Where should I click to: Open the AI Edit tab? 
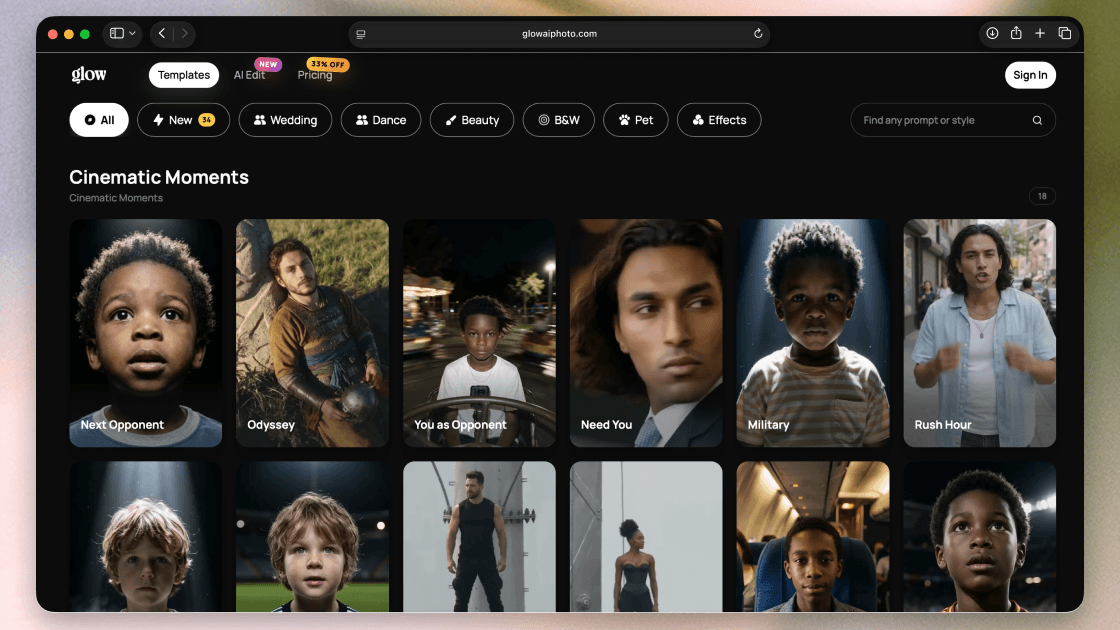(x=249, y=75)
